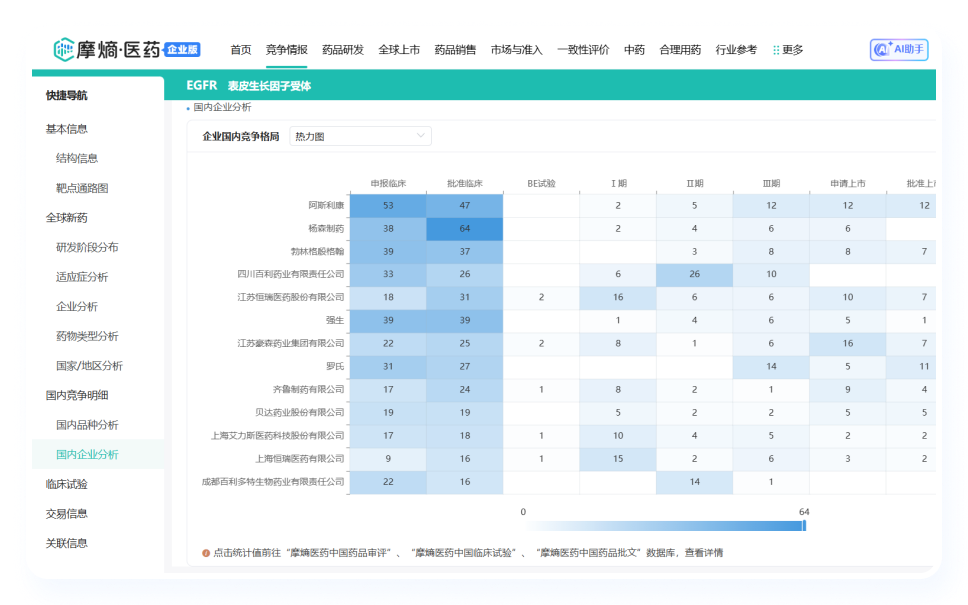Go to 结构信息 in sidebar
The image size is (968, 605).
pos(77,159)
